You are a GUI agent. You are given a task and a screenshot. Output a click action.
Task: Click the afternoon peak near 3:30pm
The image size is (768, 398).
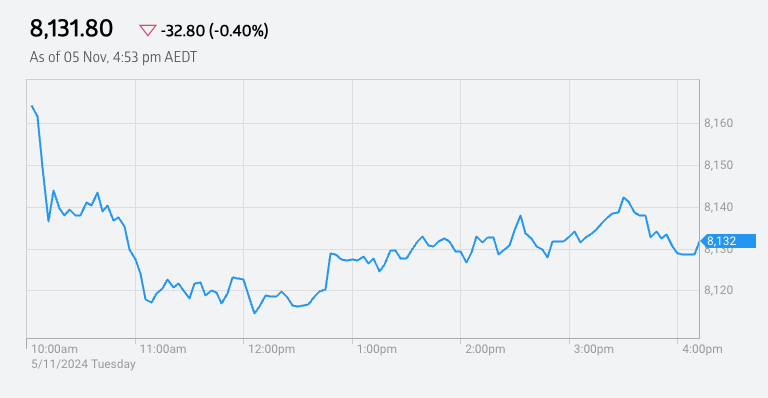pos(624,198)
